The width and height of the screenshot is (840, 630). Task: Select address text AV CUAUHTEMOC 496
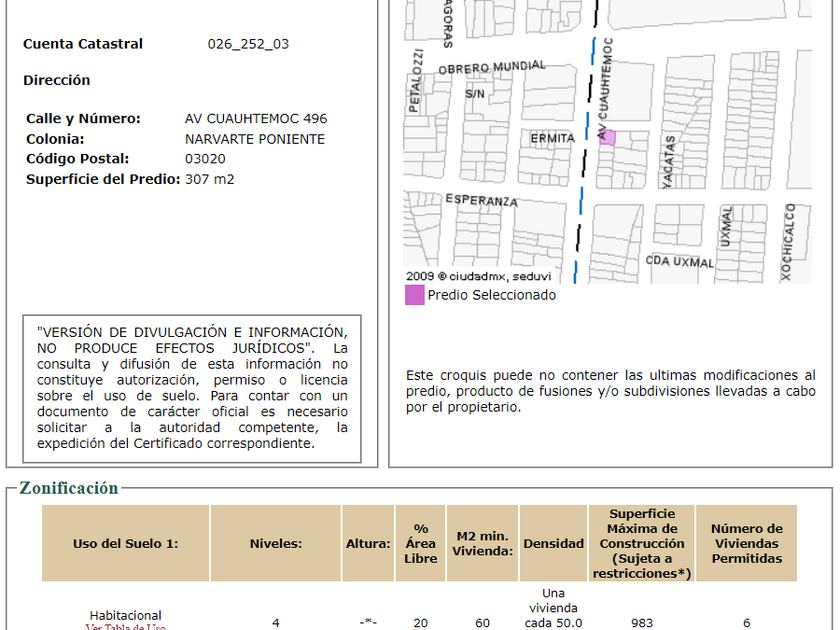tap(256, 118)
